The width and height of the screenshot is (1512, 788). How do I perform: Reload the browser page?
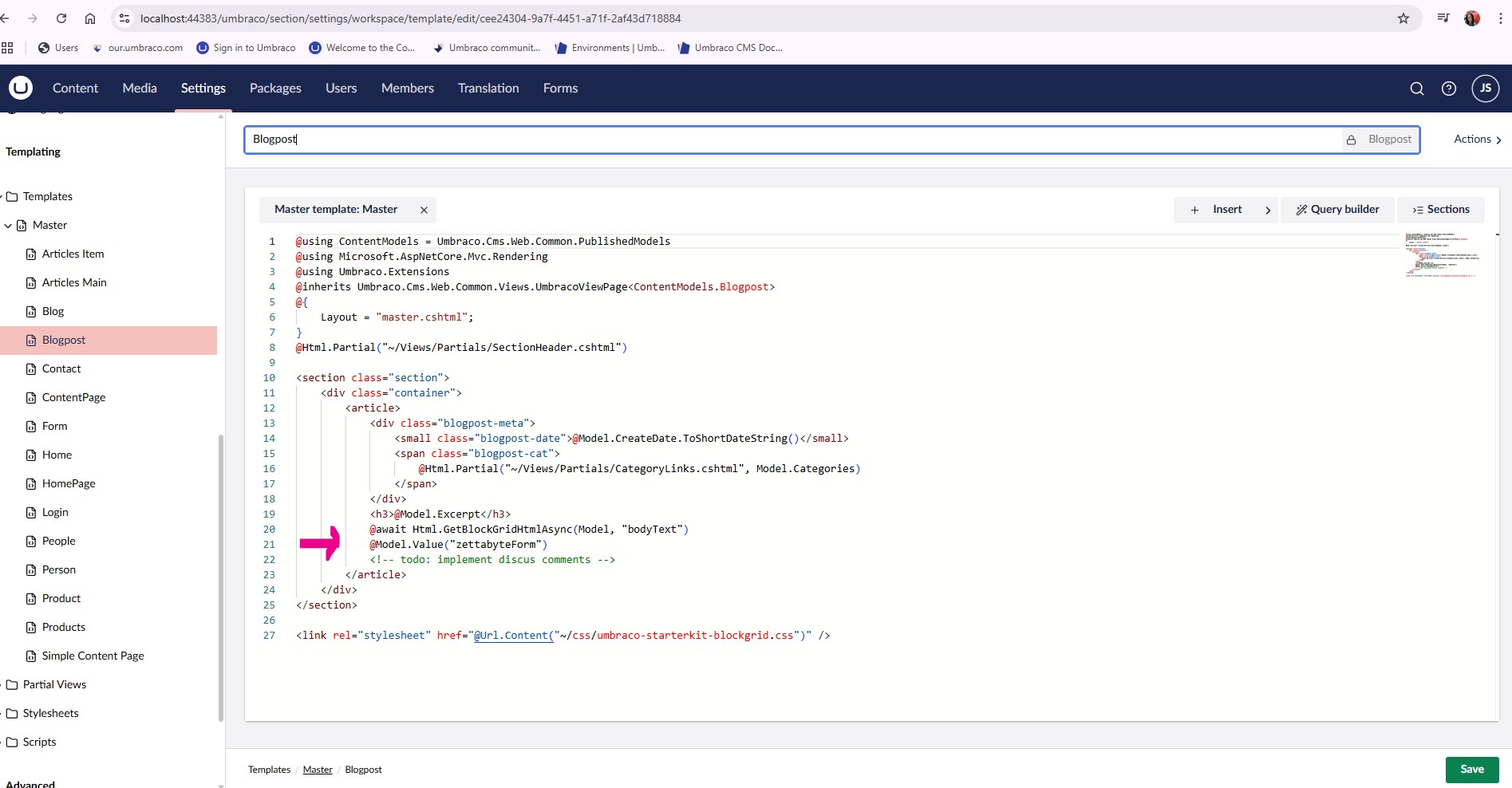tap(61, 18)
